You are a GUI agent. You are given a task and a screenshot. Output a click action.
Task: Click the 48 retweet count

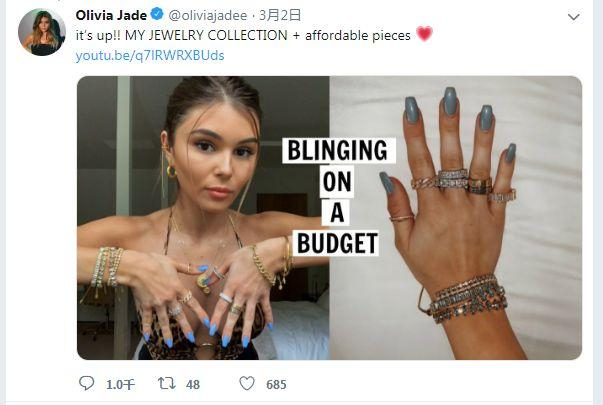193,384
